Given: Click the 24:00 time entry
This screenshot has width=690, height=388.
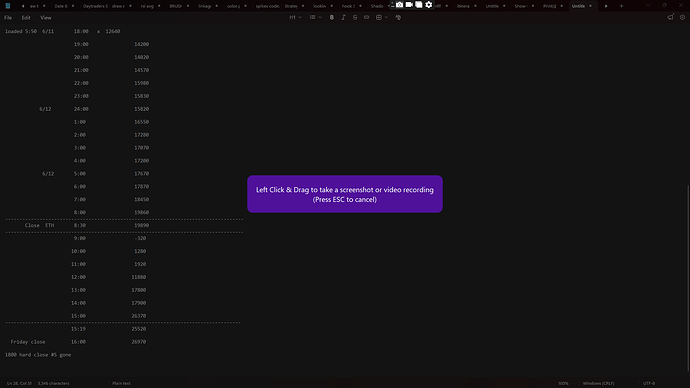Looking at the screenshot, I should click(x=81, y=109).
